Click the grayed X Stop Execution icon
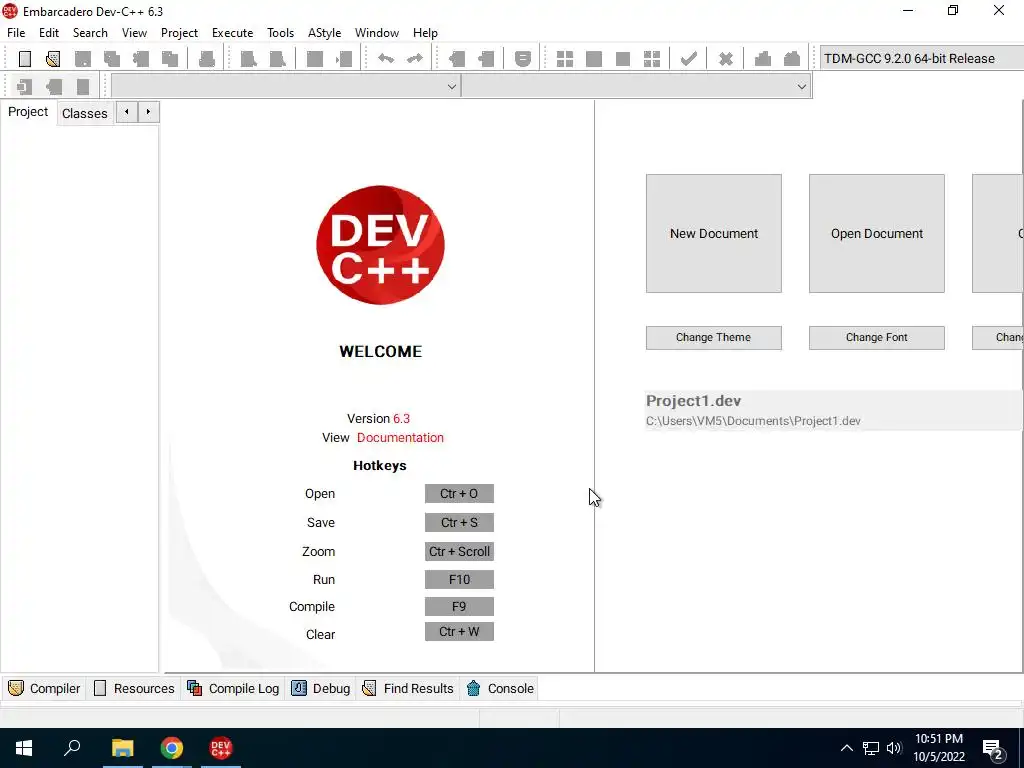This screenshot has height=768, width=1024. click(x=726, y=59)
